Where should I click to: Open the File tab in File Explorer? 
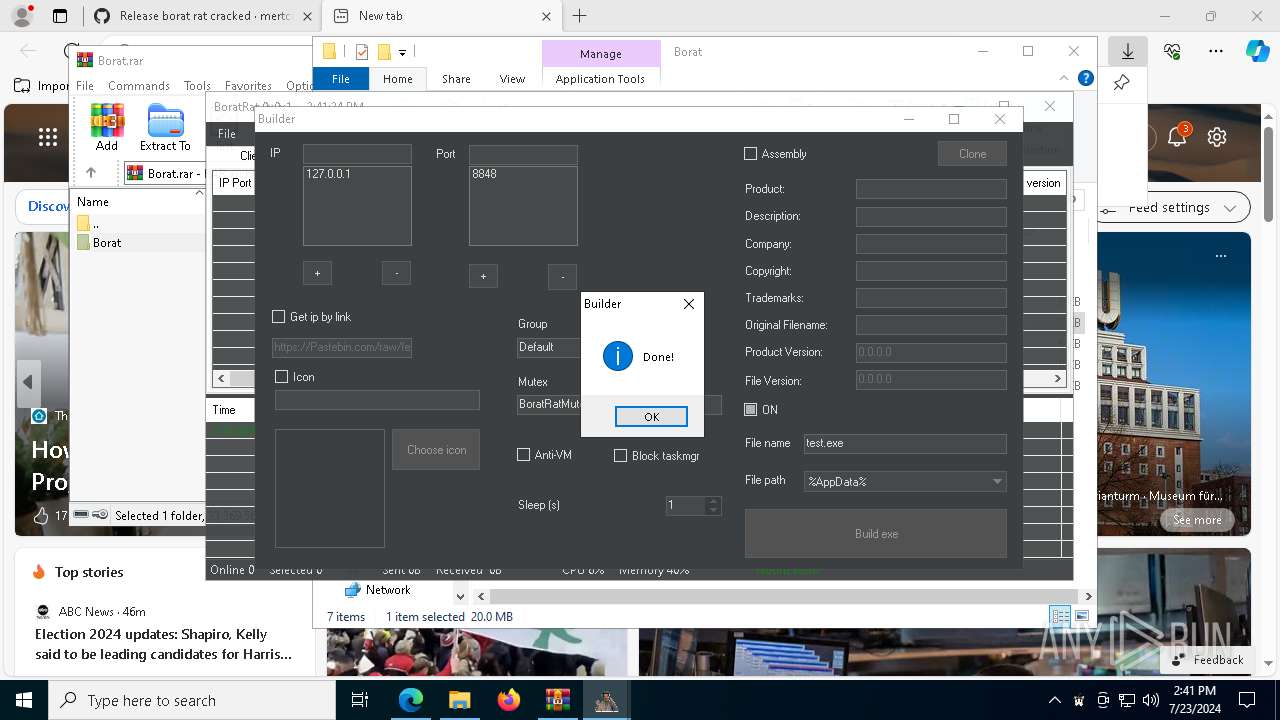341,79
